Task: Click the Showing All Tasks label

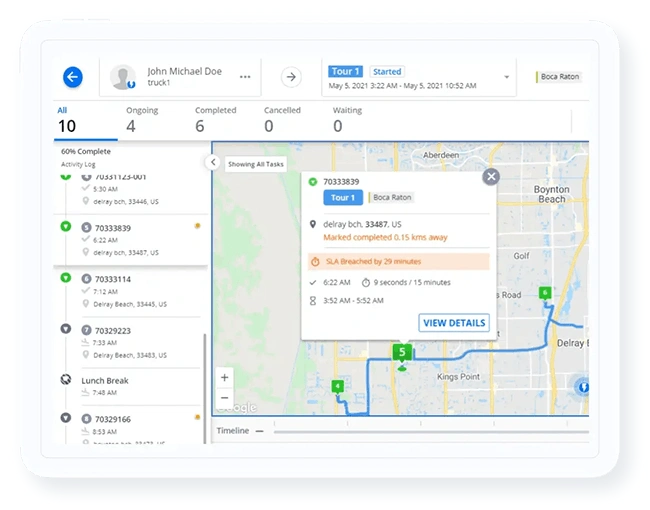Action: pos(256,164)
